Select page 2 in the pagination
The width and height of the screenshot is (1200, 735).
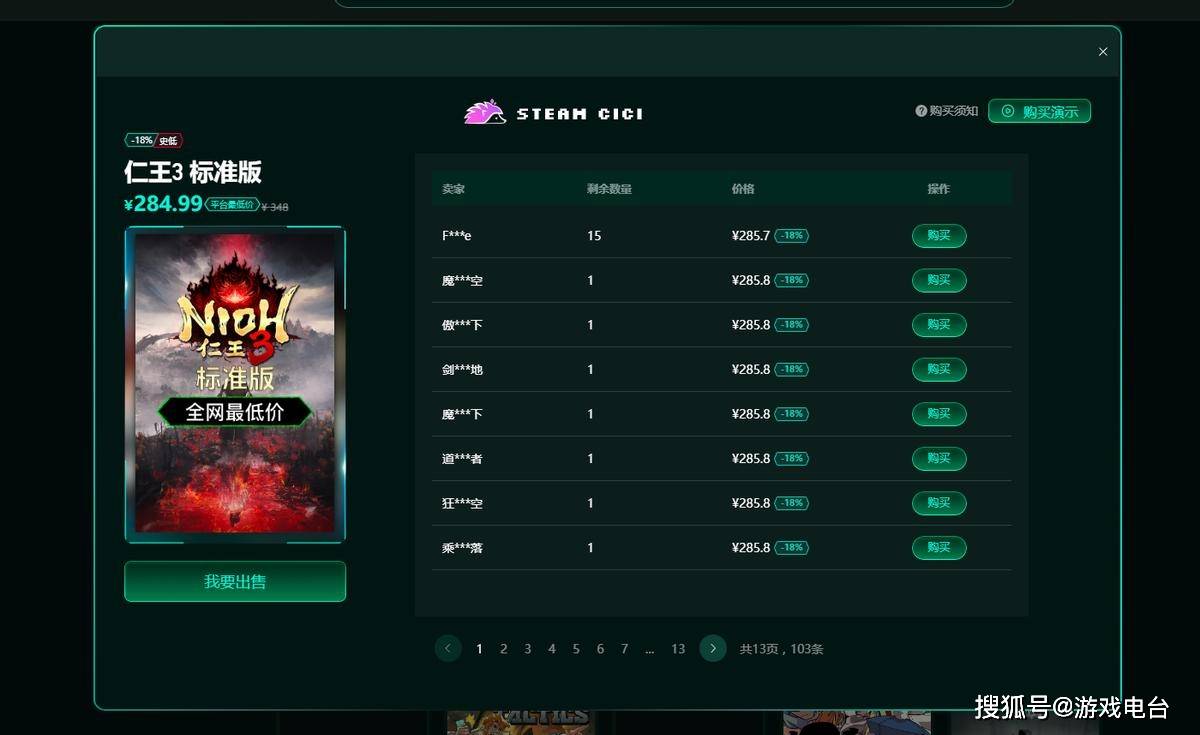click(503, 649)
